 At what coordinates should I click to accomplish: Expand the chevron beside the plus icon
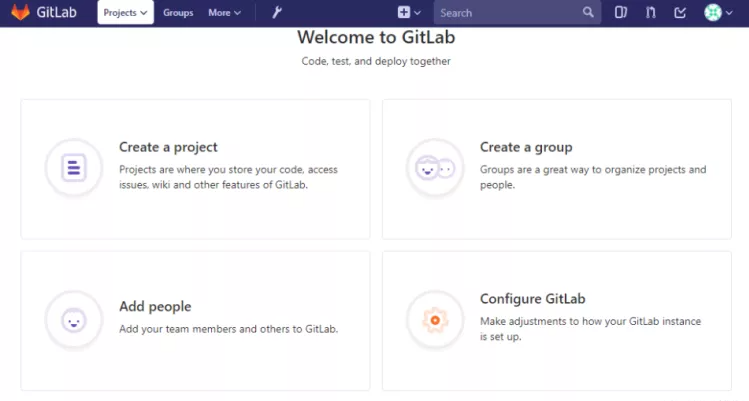tap(417, 13)
